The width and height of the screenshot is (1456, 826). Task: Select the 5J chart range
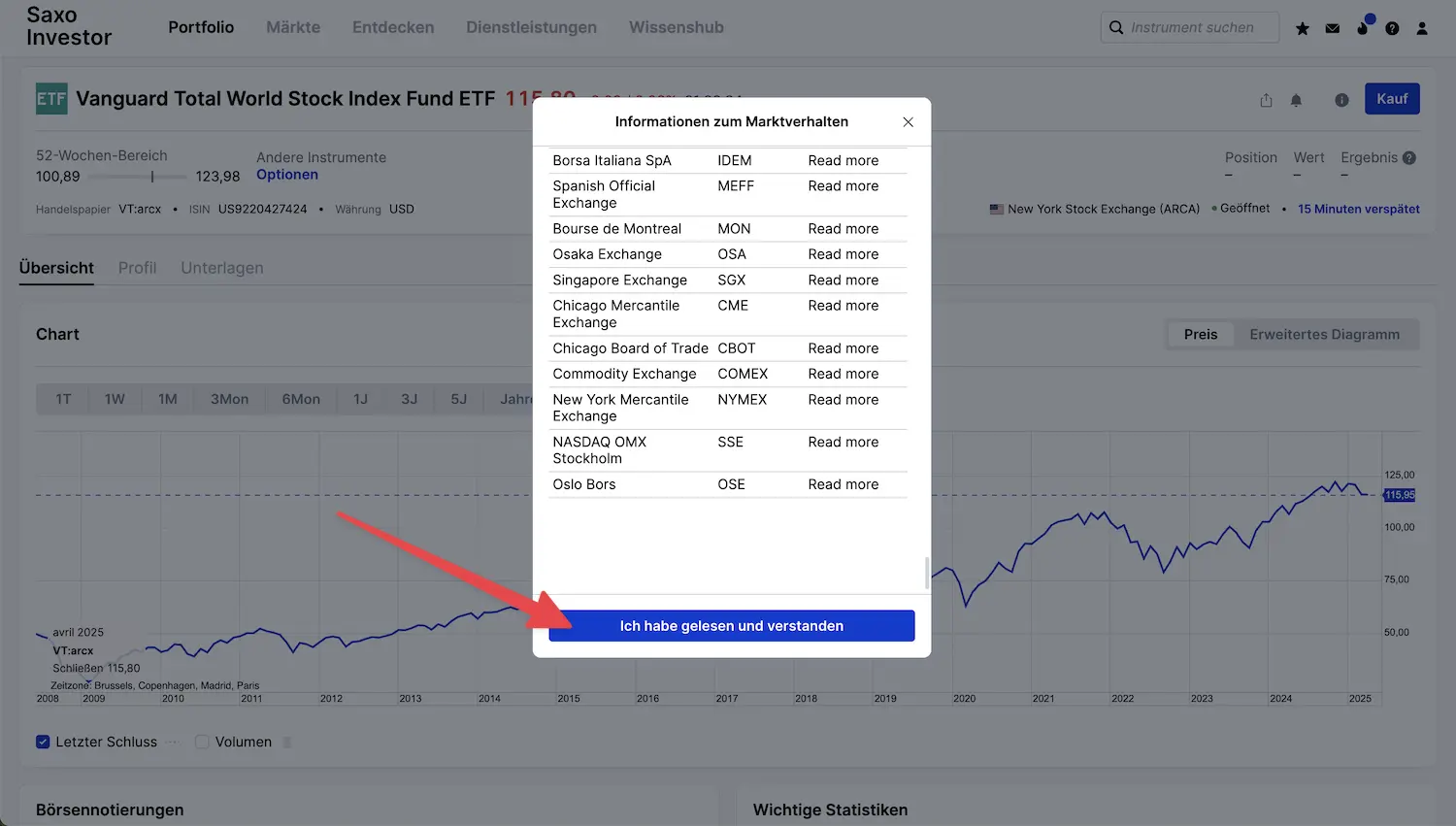coord(459,399)
